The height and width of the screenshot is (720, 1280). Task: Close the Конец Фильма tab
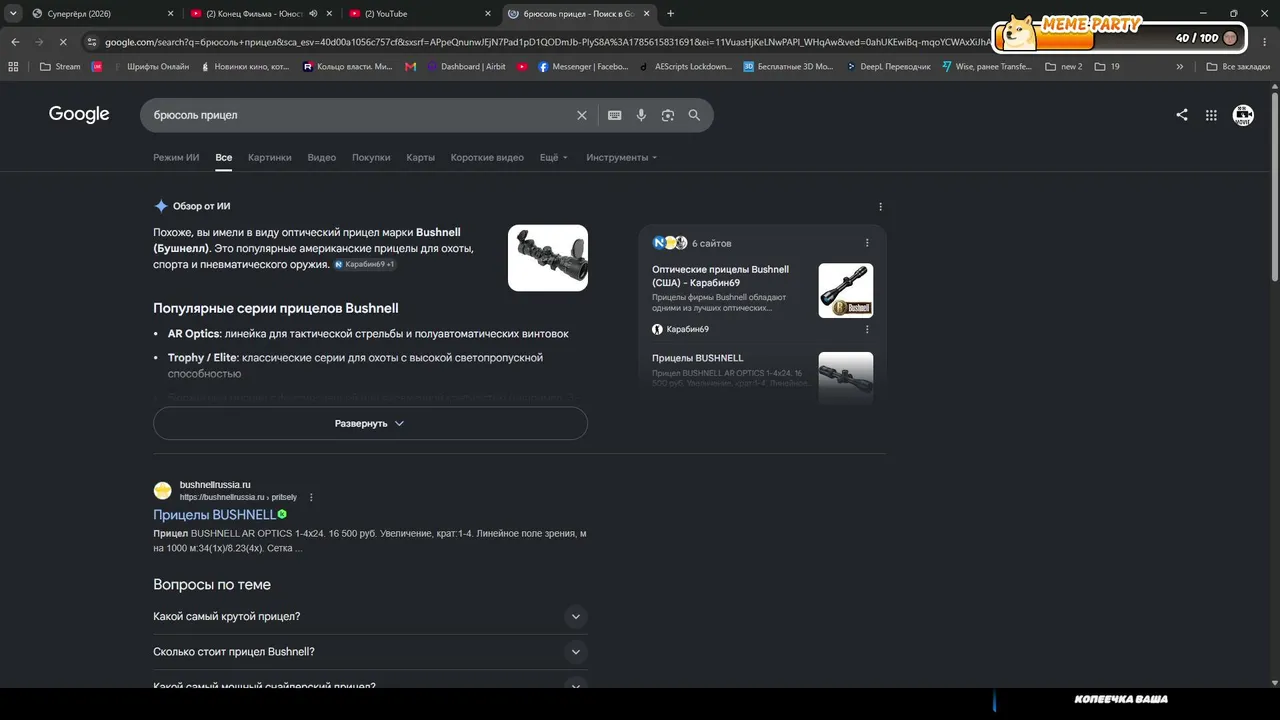coord(329,13)
